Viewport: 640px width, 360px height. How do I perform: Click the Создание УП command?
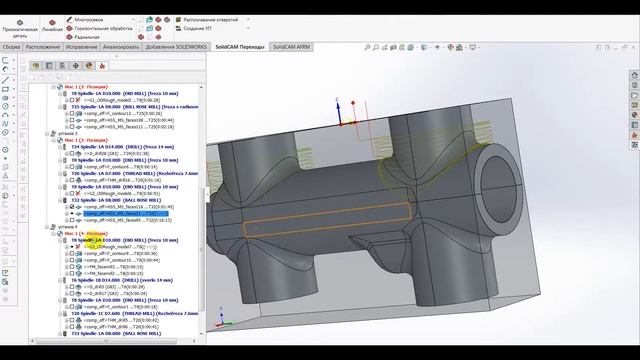194,29
